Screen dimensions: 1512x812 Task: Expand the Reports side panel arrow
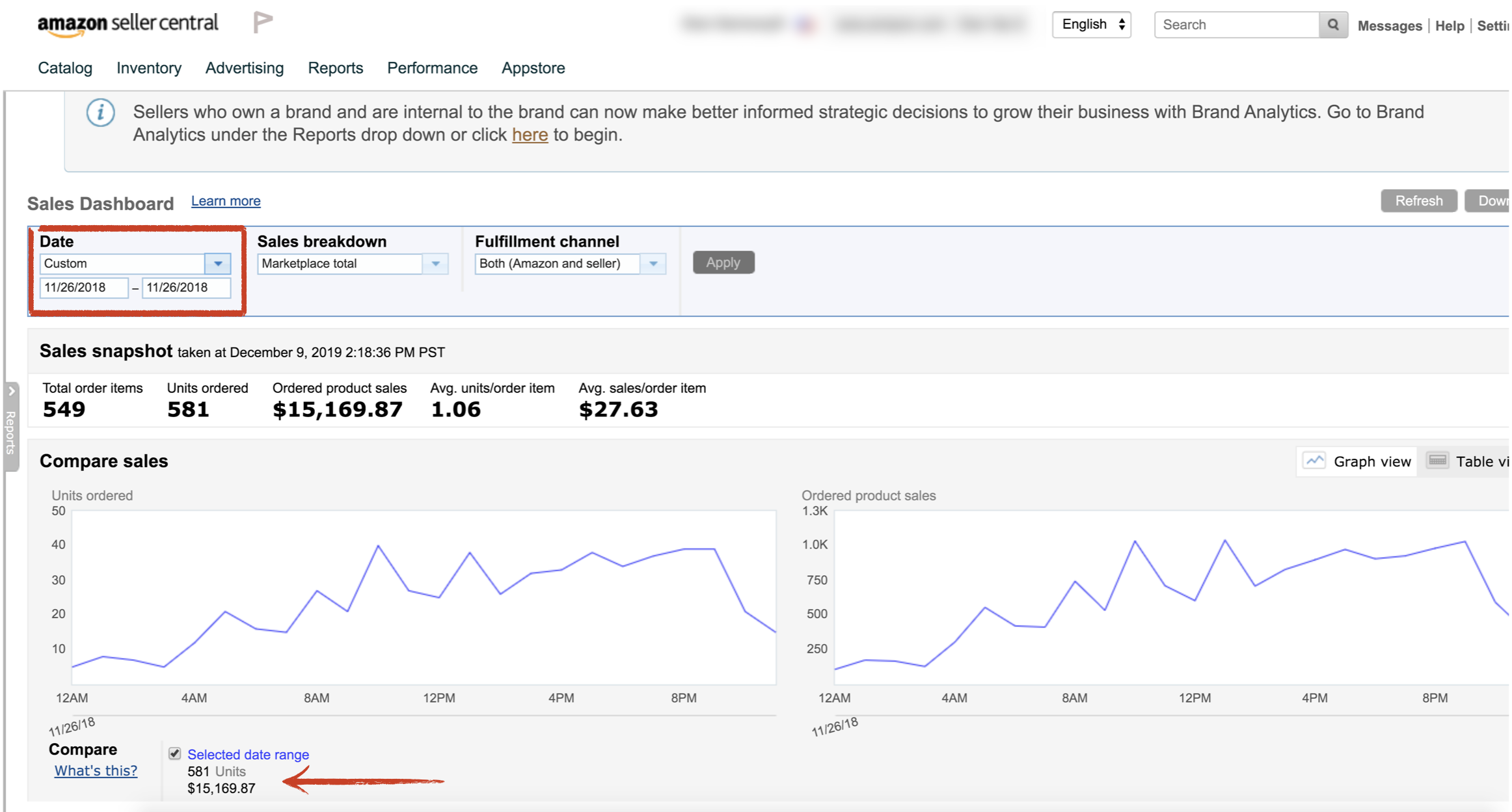click(x=11, y=391)
